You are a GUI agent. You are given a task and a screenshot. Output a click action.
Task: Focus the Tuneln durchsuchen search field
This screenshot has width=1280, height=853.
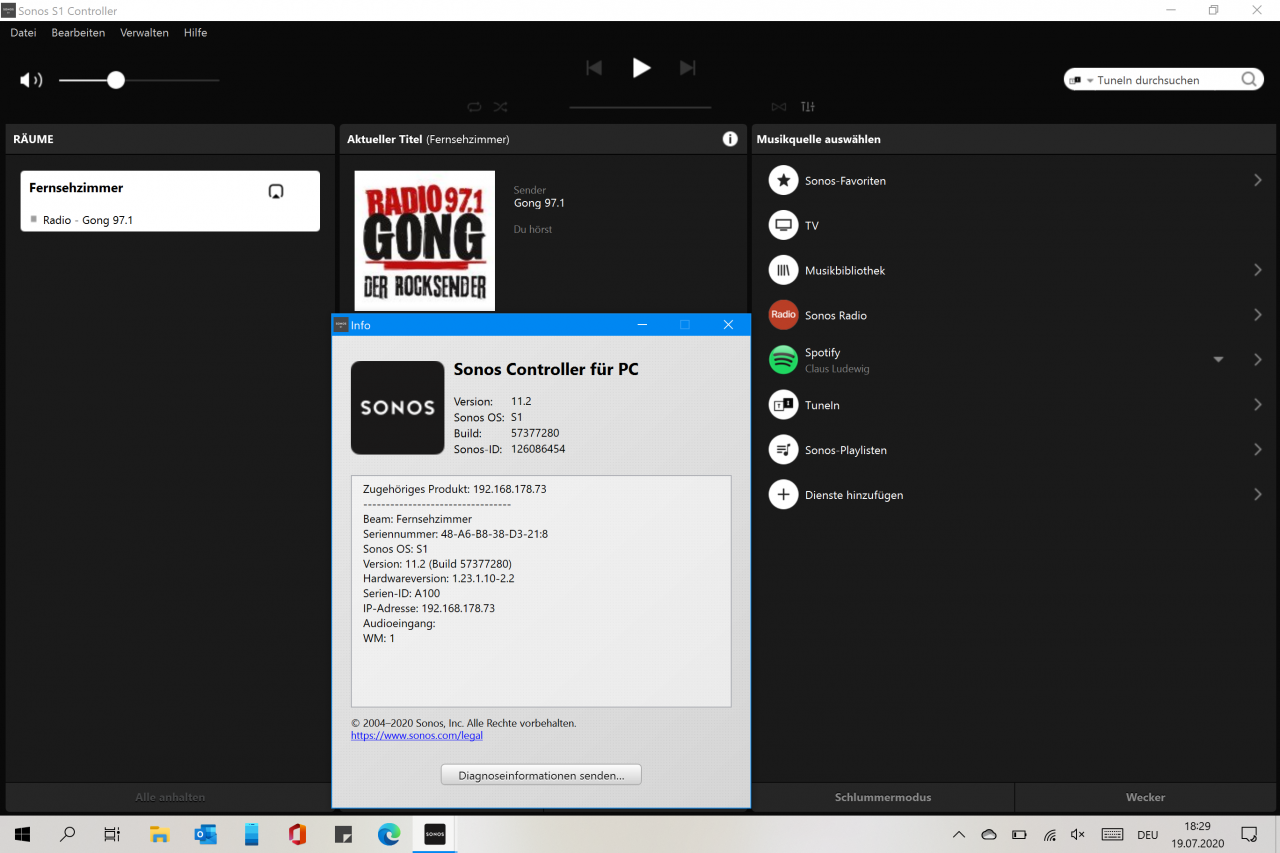[1165, 80]
